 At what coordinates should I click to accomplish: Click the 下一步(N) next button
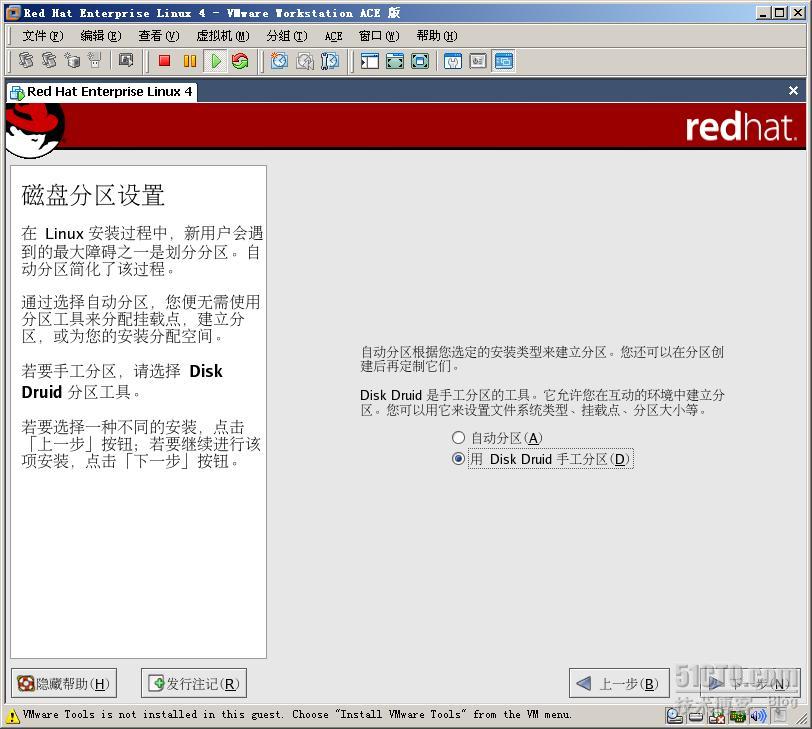(x=750, y=683)
